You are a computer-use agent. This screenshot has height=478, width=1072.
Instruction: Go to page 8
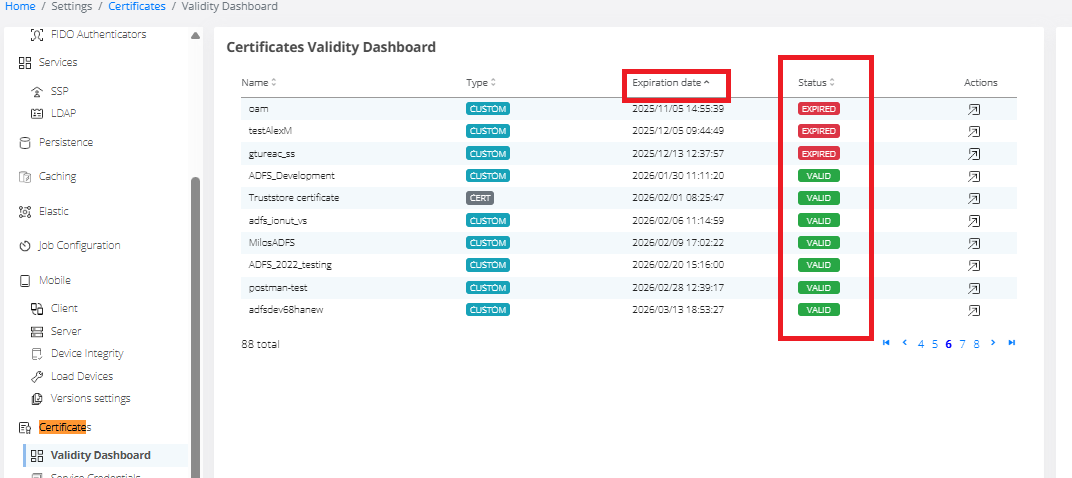pyautogui.click(x=976, y=345)
